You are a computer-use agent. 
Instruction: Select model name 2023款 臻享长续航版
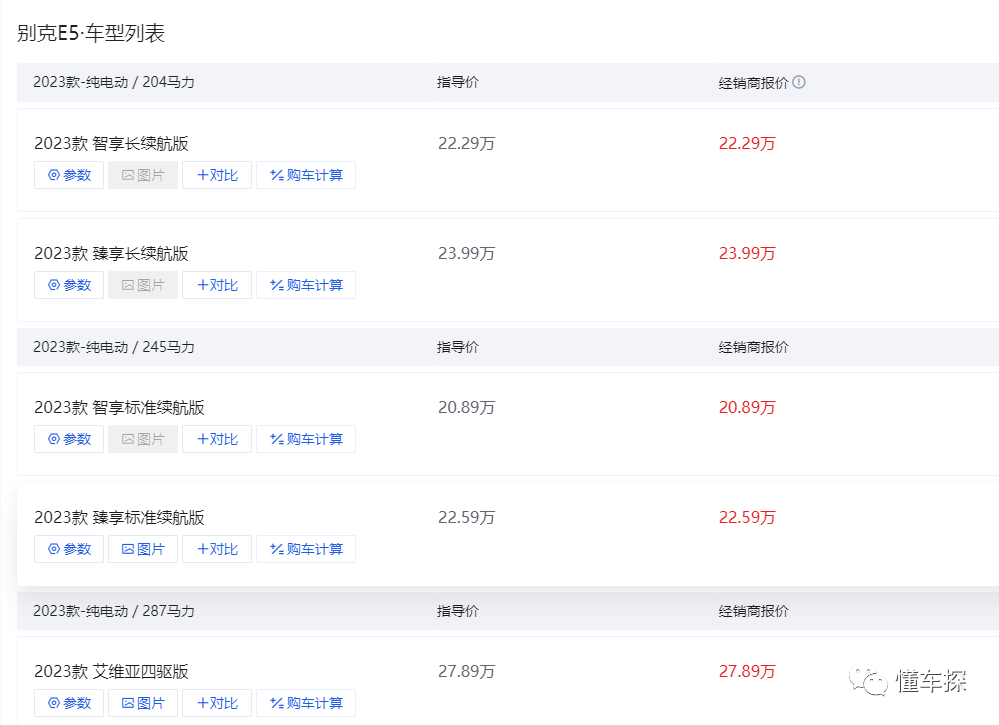(111, 254)
